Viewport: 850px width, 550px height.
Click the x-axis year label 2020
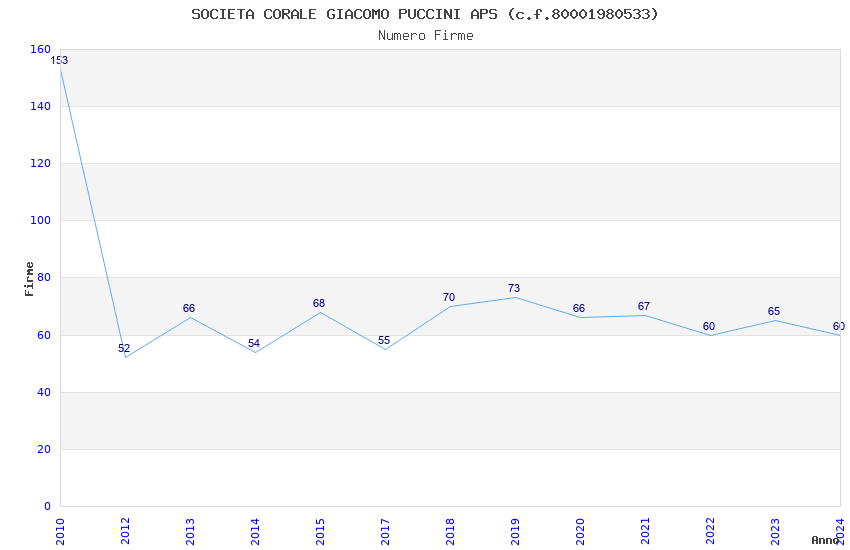(581, 531)
